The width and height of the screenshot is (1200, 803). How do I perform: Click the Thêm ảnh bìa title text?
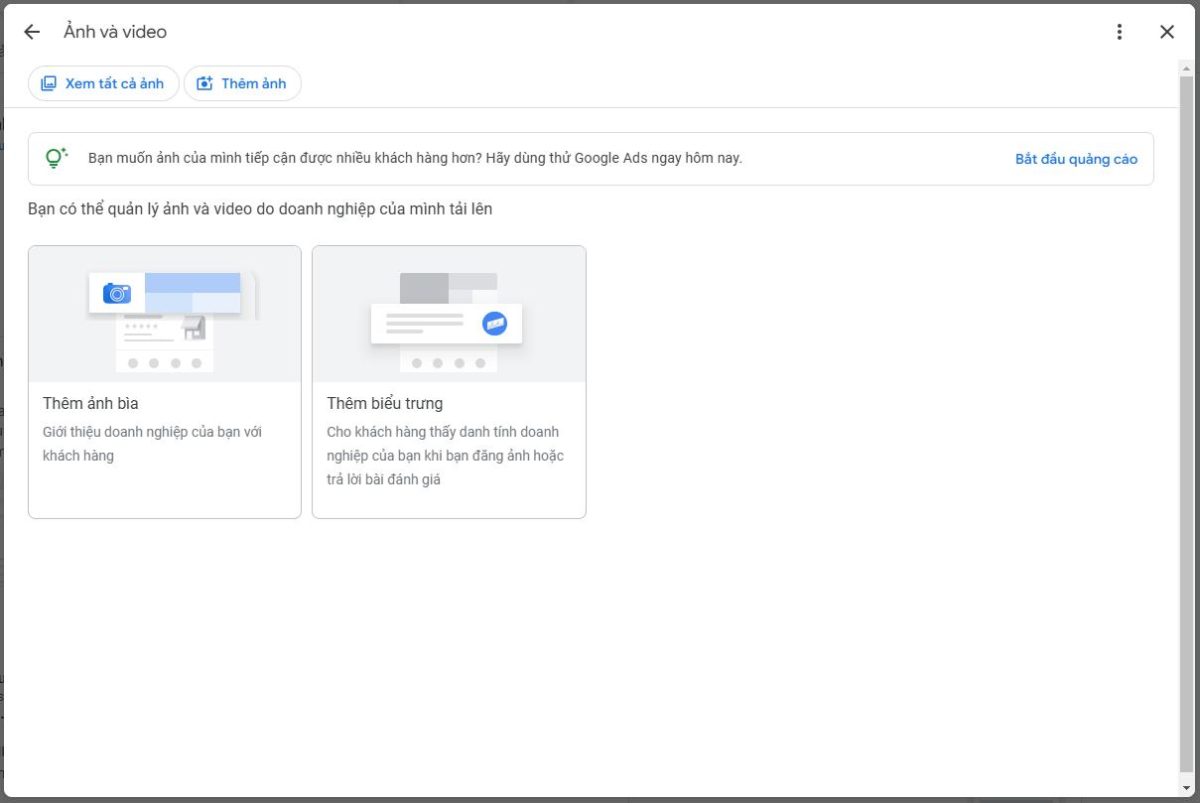pos(89,403)
